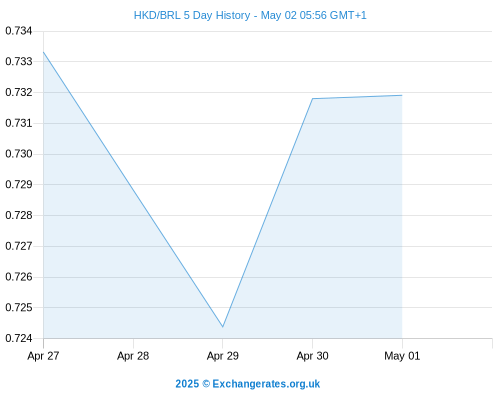Click the 0.726 y-axis label
This screenshot has height=400, width=495.
pyautogui.click(x=19, y=277)
